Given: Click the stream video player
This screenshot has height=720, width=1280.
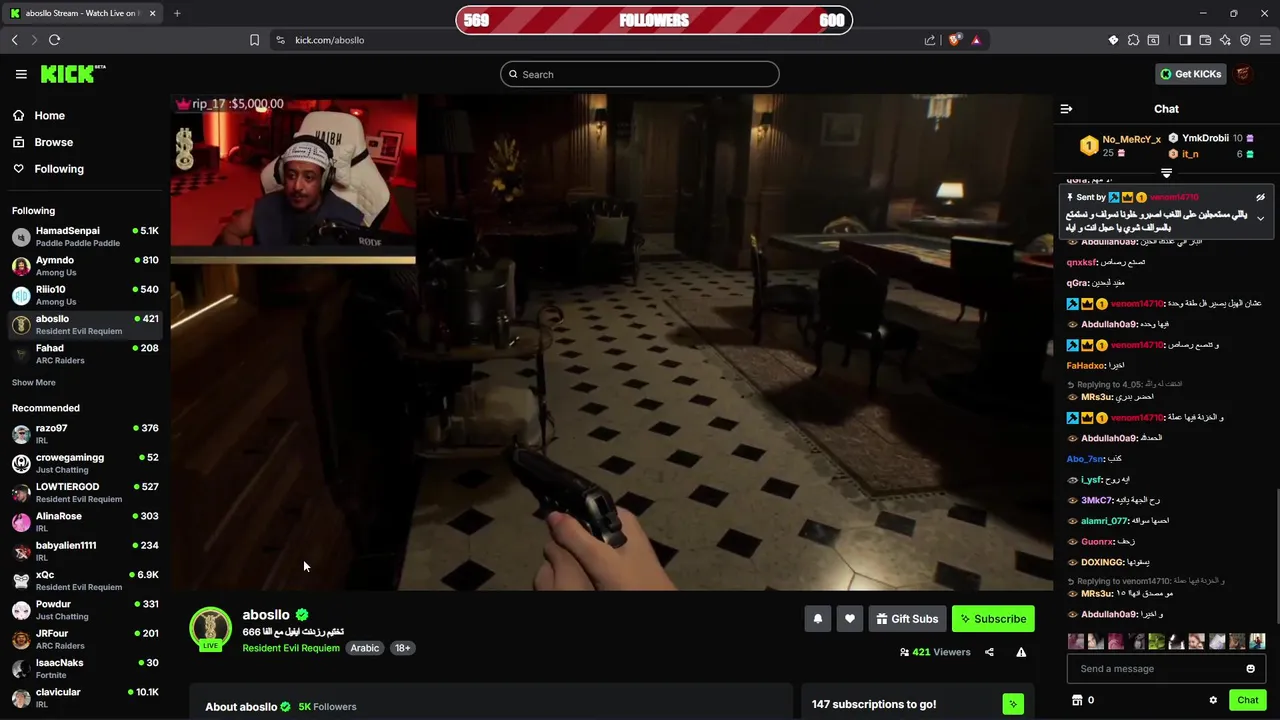Looking at the screenshot, I should point(611,342).
